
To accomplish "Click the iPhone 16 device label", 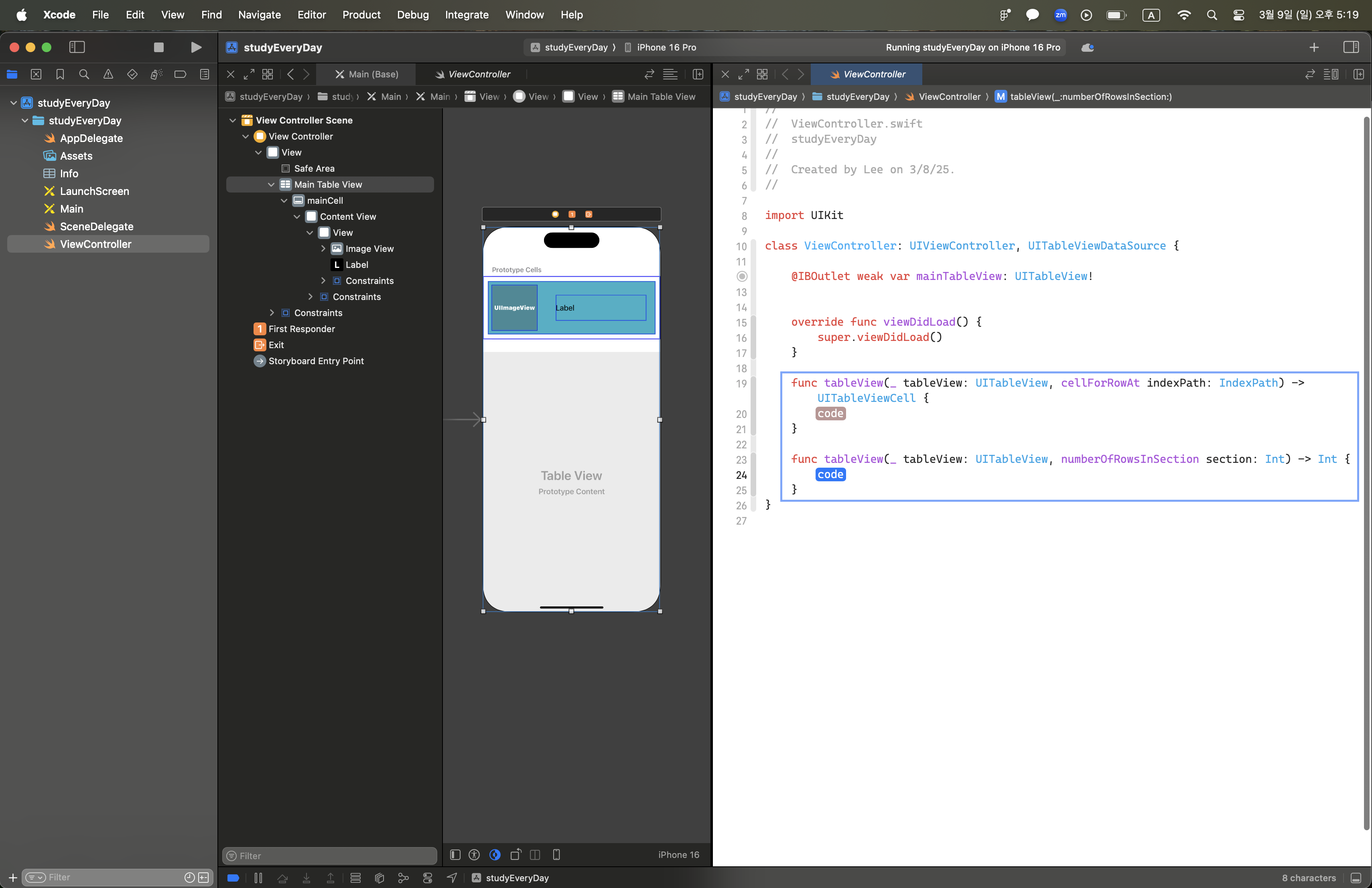I will tap(678, 855).
